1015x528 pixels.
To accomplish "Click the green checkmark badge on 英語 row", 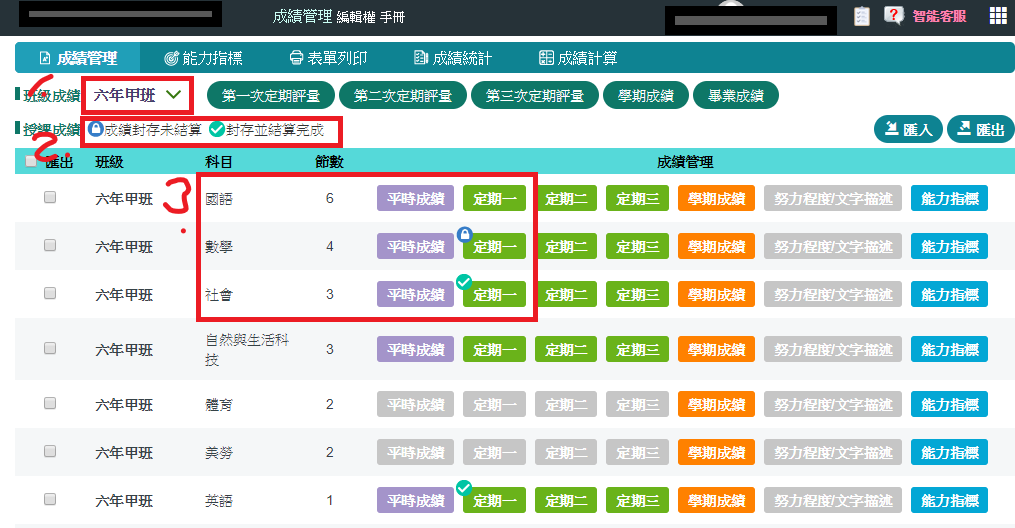I will 464,488.
